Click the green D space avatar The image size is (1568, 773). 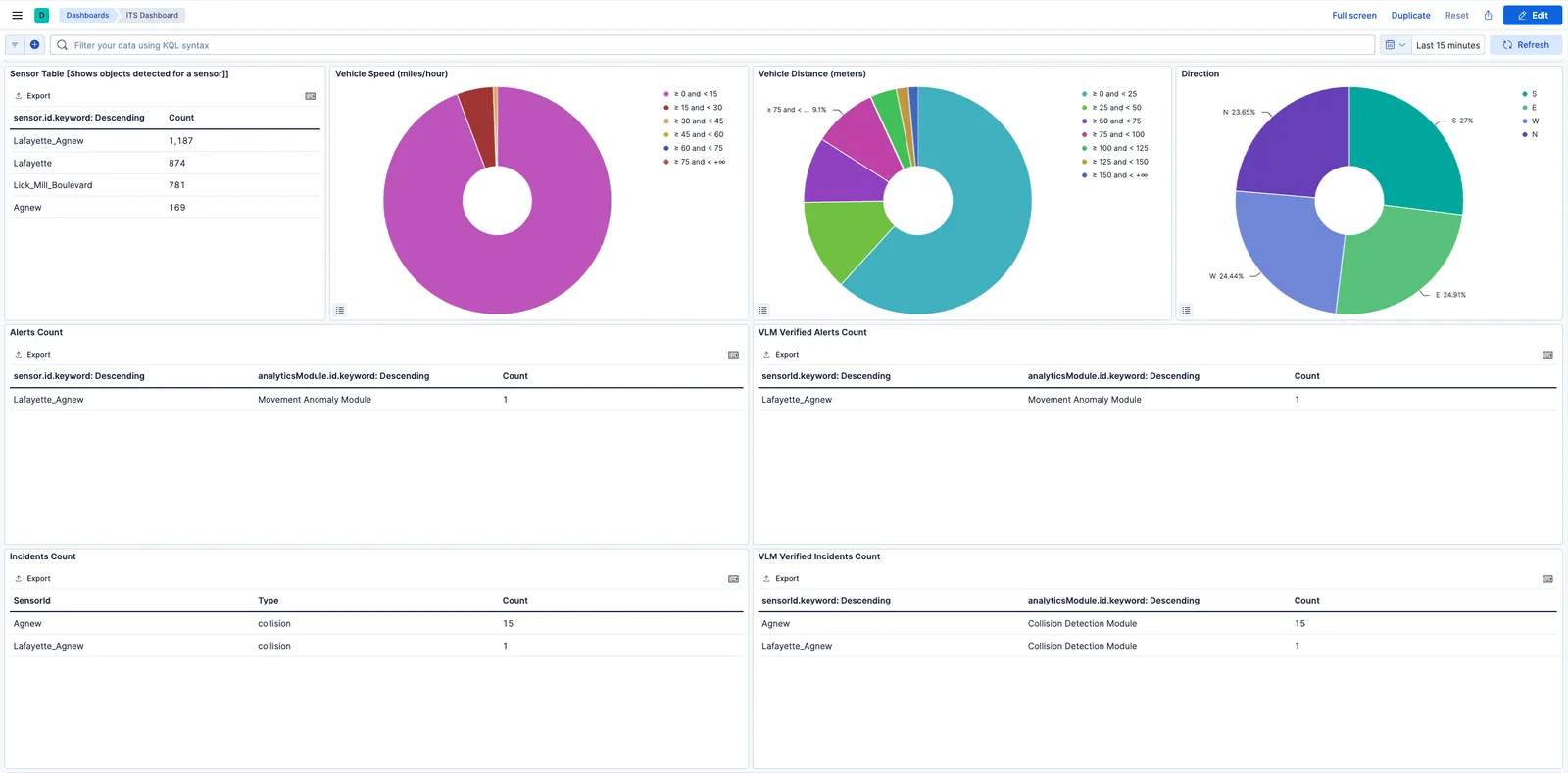[x=41, y=15]
